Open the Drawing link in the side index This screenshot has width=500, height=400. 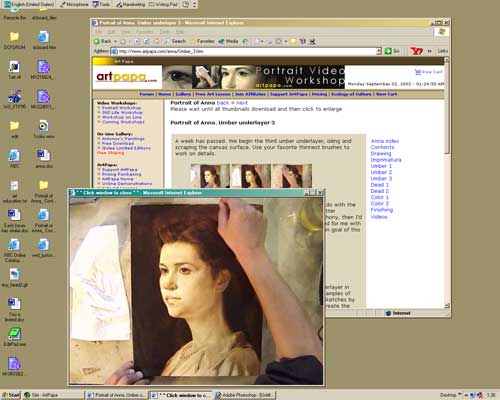coord(381,153)
